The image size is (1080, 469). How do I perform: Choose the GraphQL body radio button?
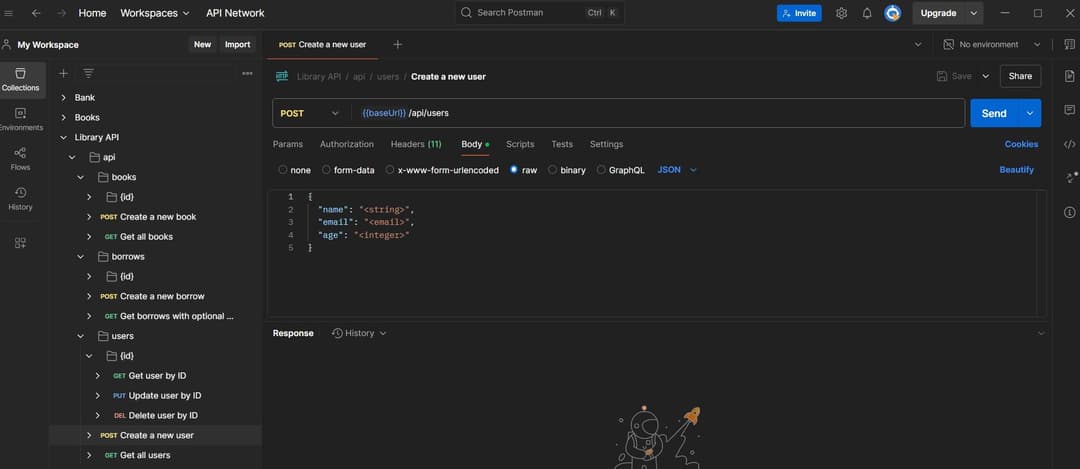pos(601,170)
